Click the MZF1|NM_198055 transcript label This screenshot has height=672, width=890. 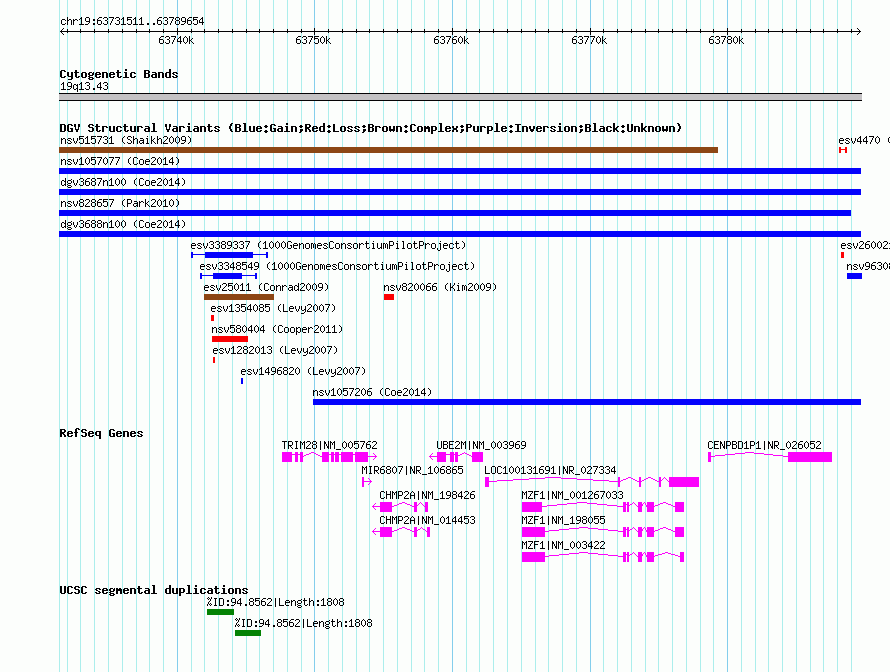[x=564, y=520]
